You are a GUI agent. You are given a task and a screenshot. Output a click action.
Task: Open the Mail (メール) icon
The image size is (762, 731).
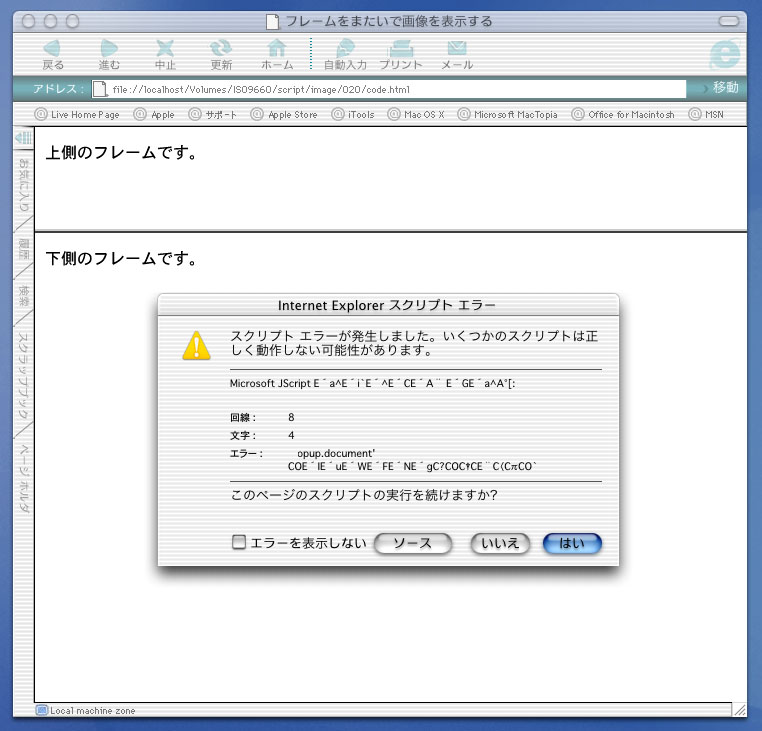coord(457,48)
